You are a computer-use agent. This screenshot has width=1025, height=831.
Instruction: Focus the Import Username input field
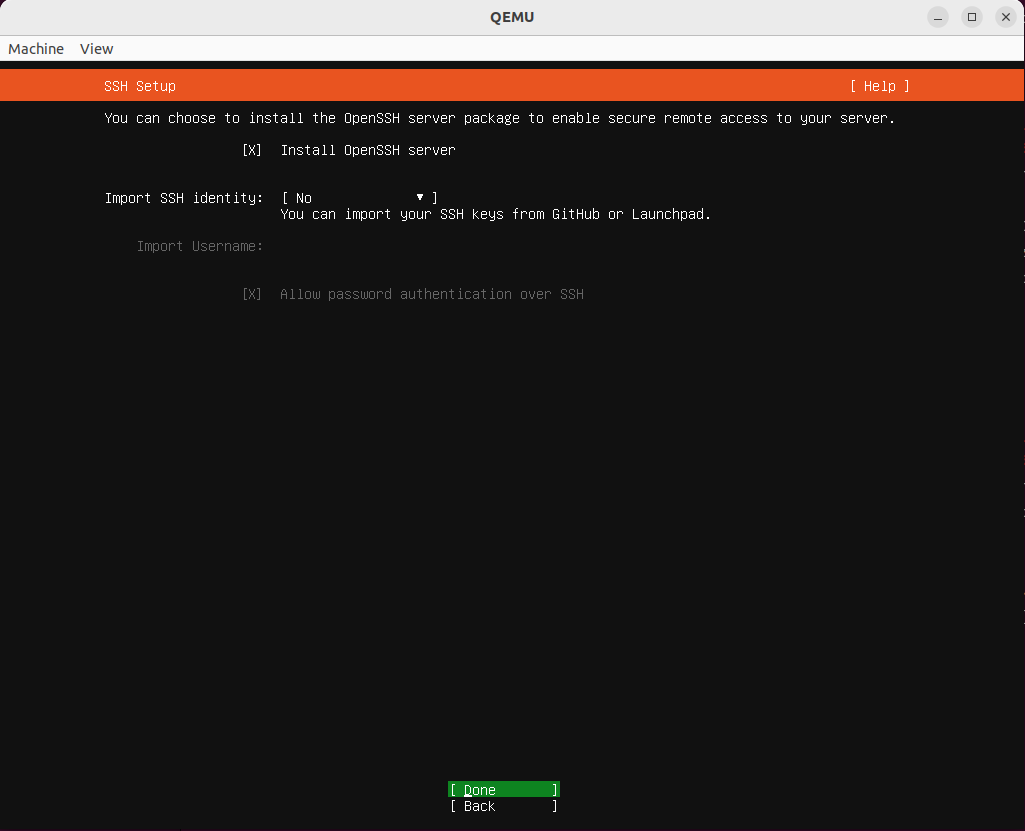(400, 246)
